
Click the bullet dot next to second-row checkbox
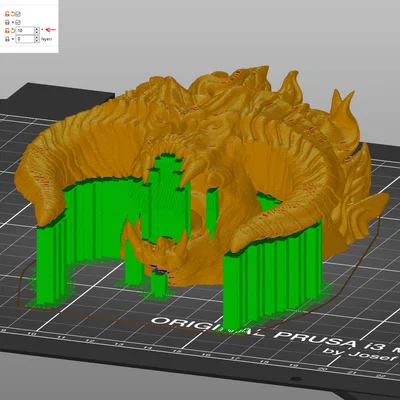[x=13, y=22]
